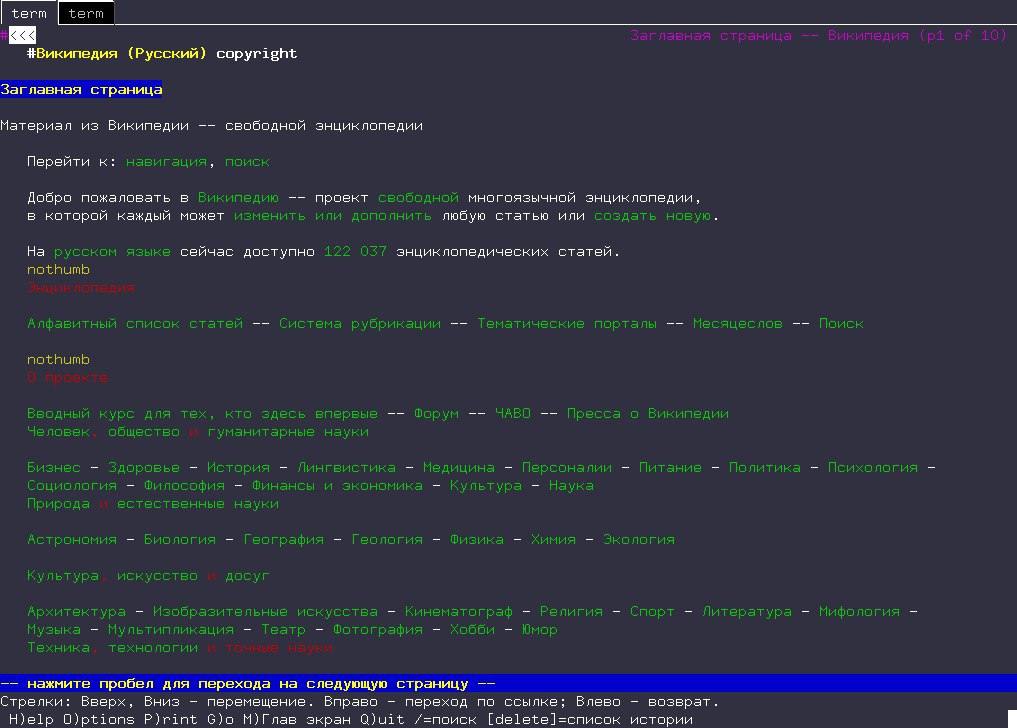This screenshot has height=728, width=1017.
Task: Follow the Изобразительные искусства link
Action: (265, 611)
